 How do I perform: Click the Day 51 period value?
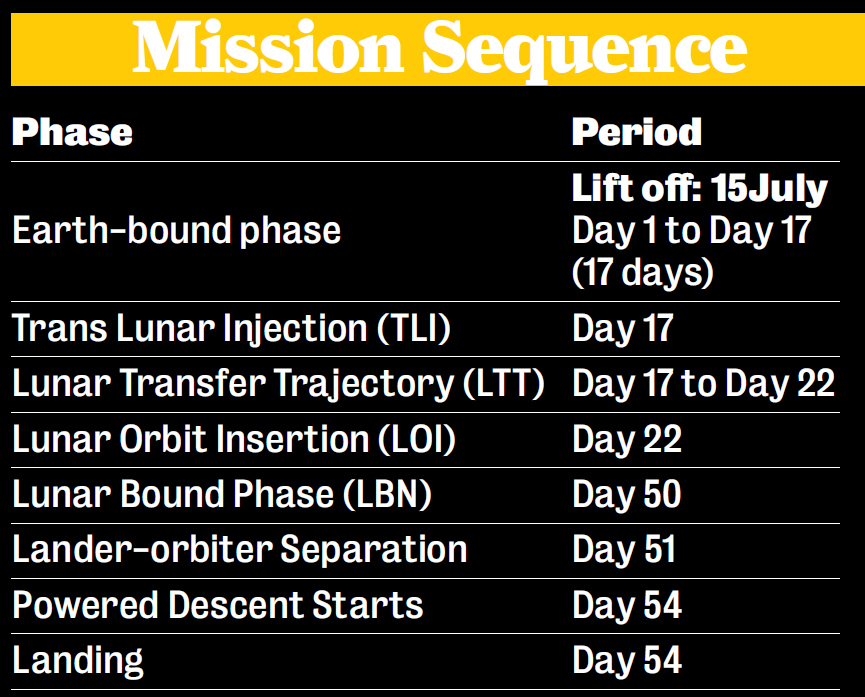click(624, 550)
